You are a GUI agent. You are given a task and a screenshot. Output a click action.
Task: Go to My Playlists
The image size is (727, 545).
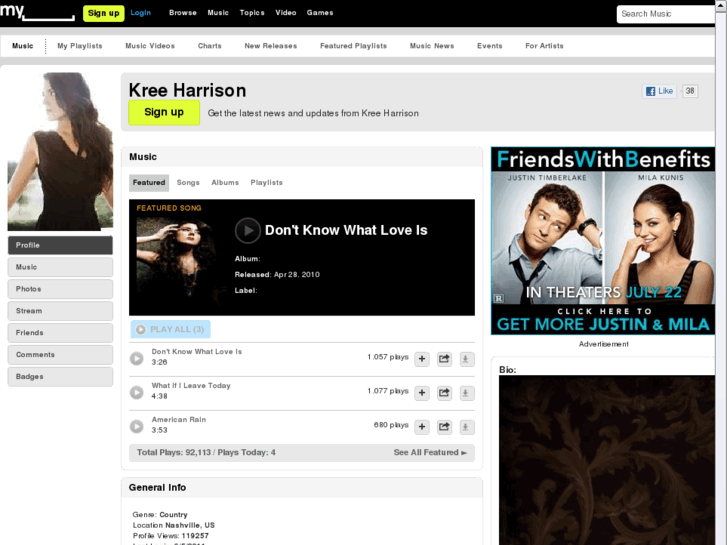(80, 46)
